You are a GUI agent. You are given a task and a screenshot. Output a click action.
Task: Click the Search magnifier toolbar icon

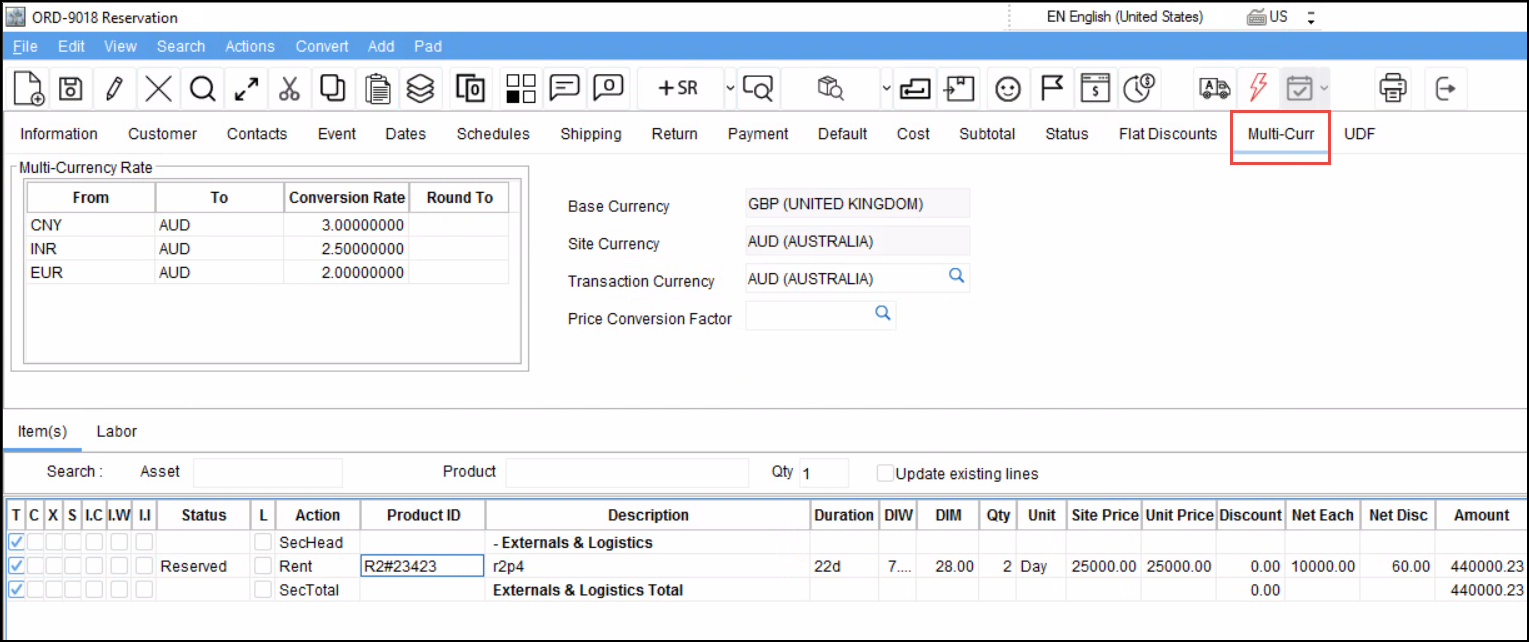click(202, 88)
